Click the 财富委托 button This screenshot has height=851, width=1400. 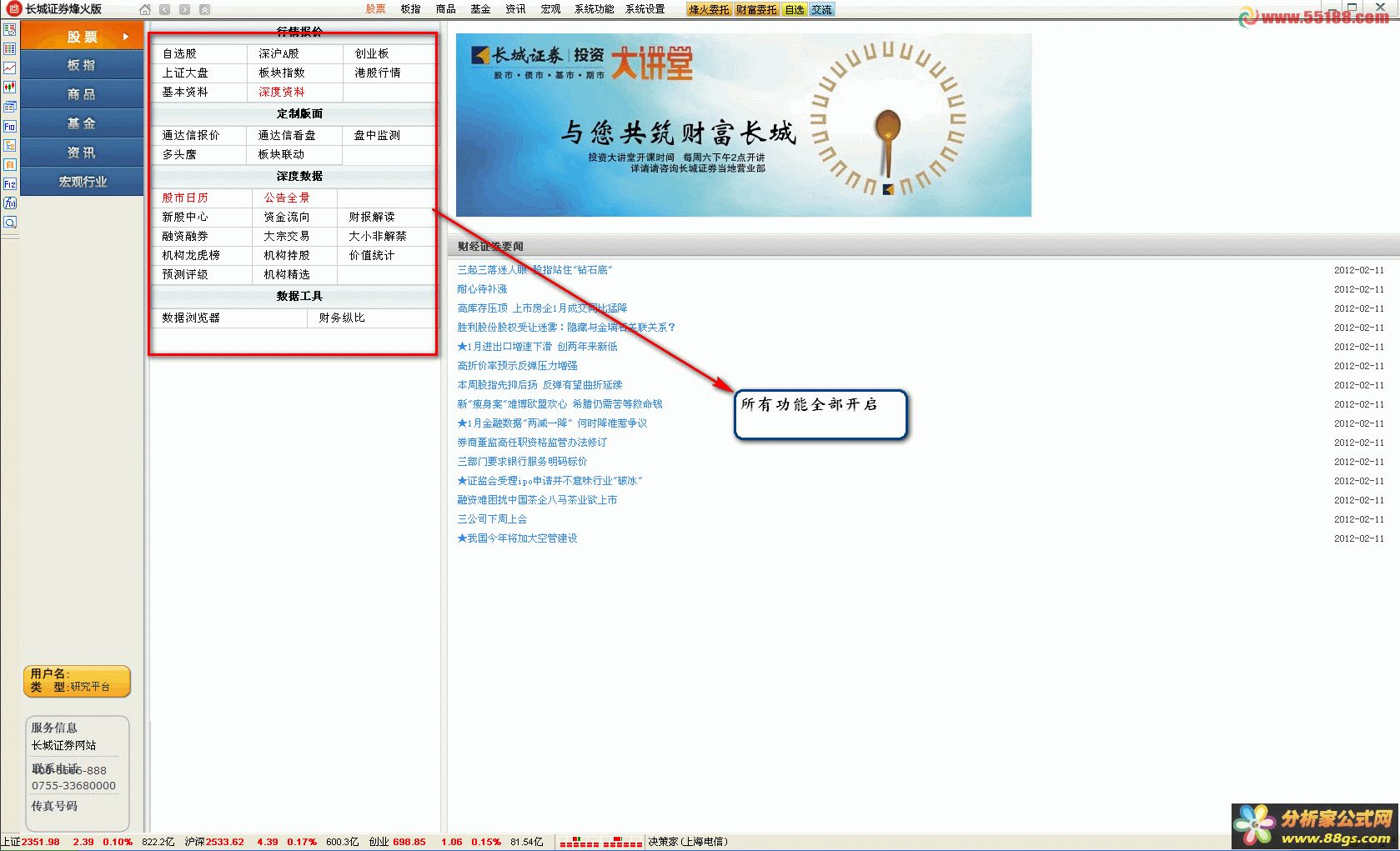(756, 10)
